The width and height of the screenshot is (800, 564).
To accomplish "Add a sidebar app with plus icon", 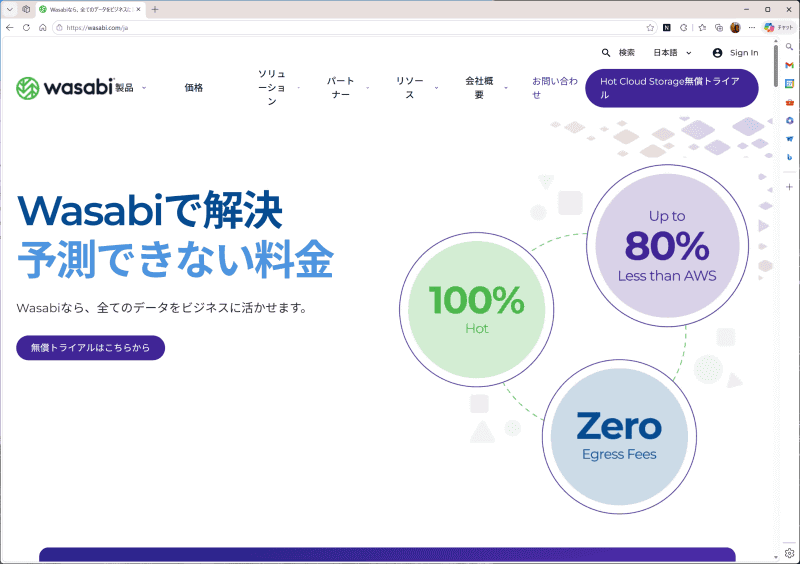I will (789, 187).
